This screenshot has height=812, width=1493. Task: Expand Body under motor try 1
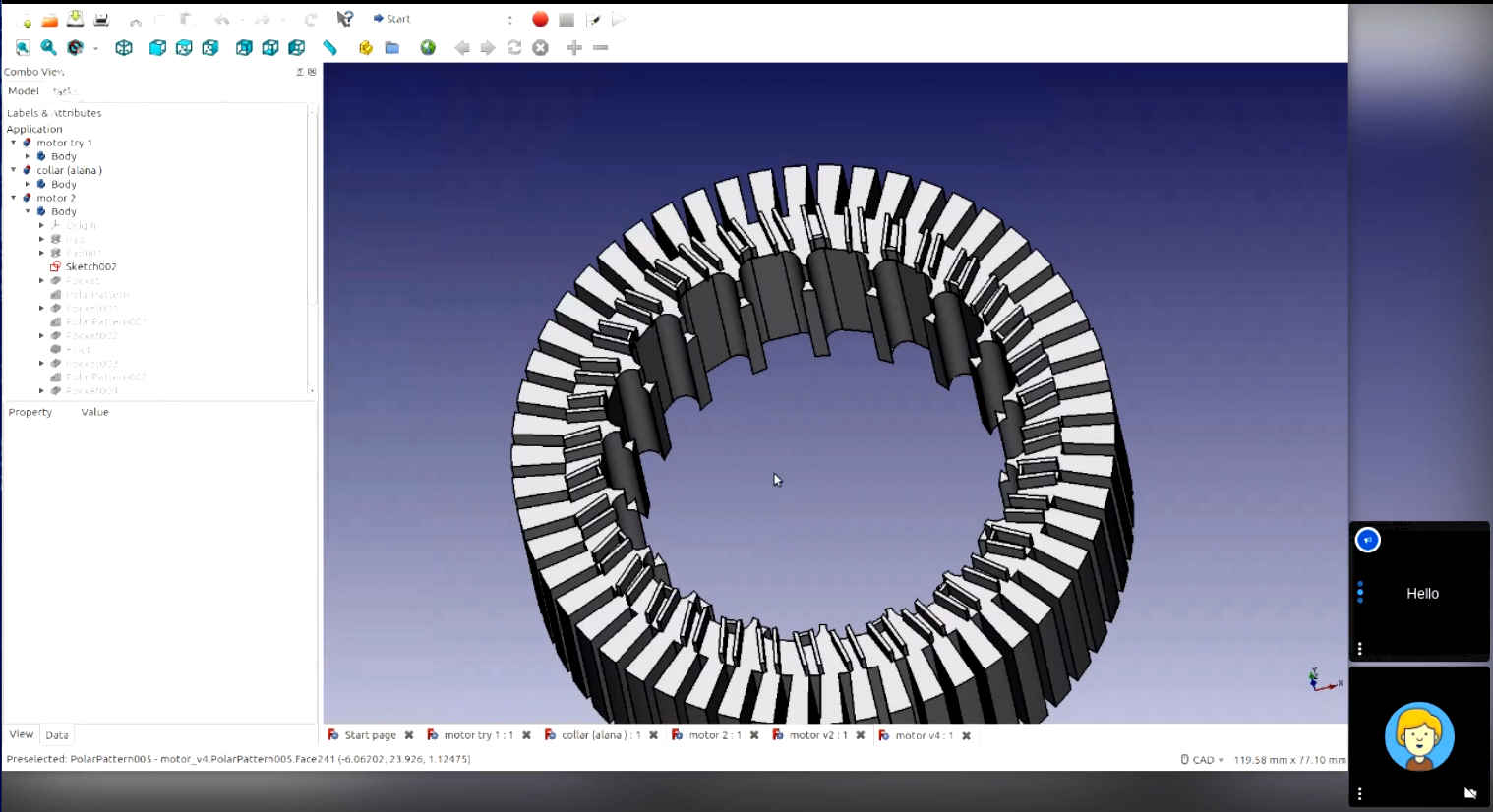click(x=28, y=156)
